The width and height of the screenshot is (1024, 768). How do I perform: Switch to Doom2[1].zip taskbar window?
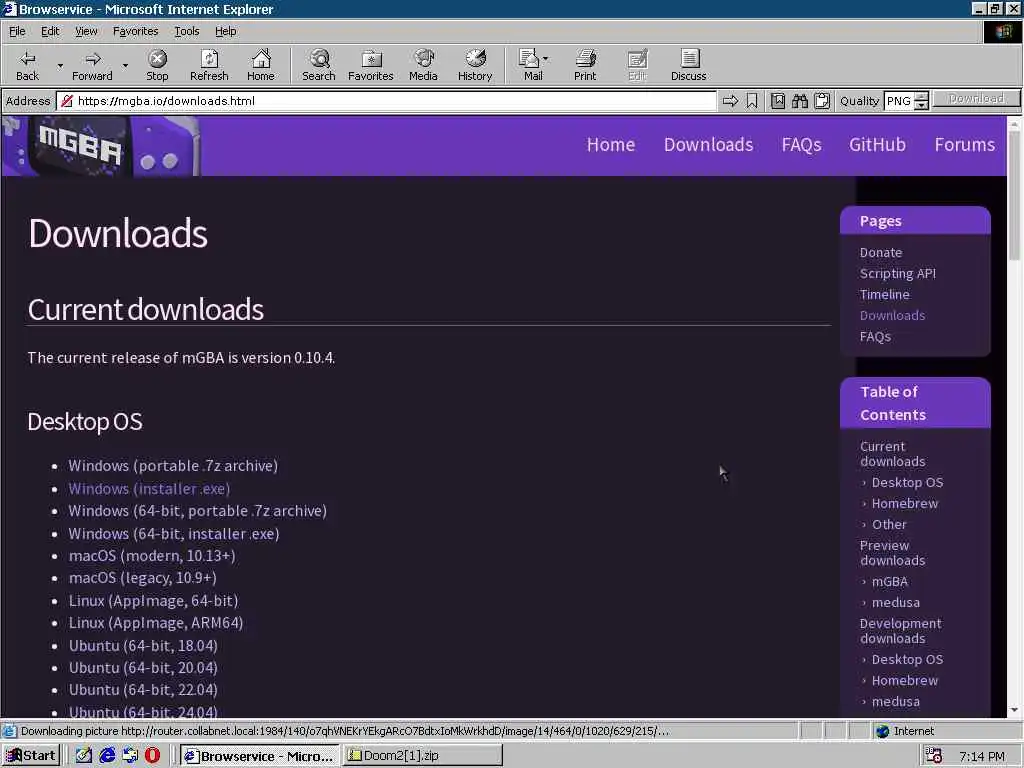[423, 756]
